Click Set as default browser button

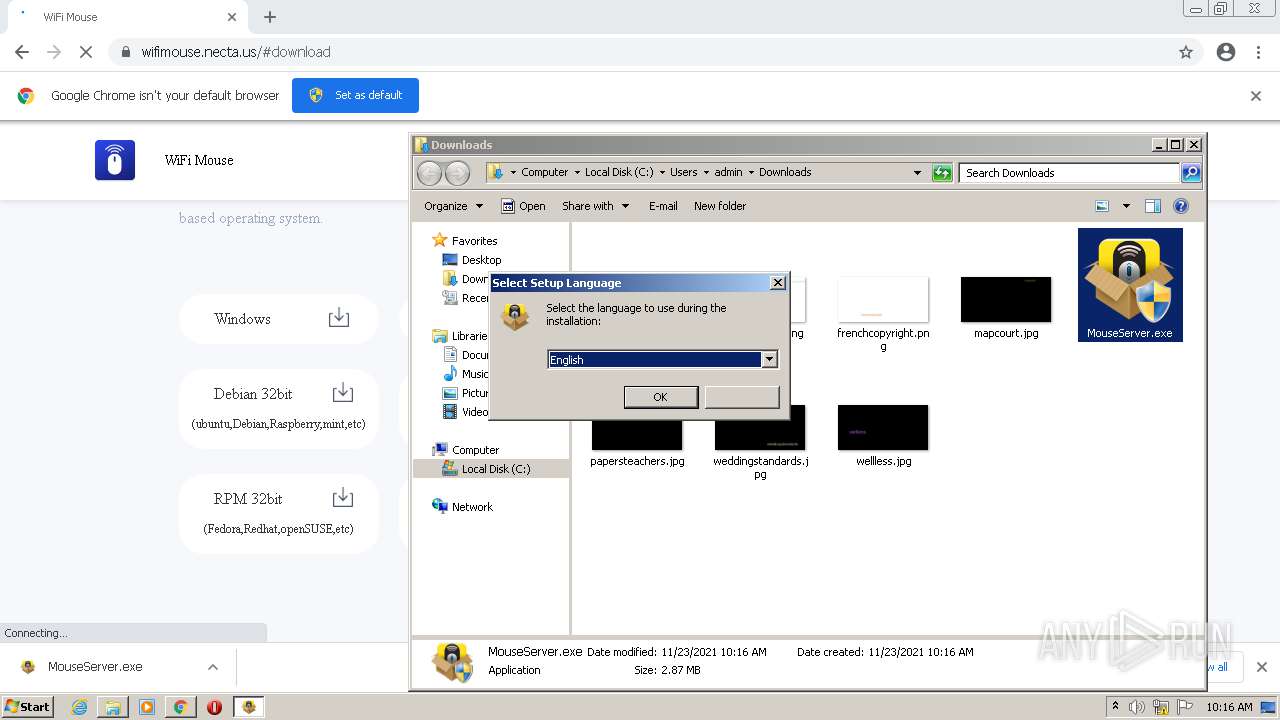355,95
